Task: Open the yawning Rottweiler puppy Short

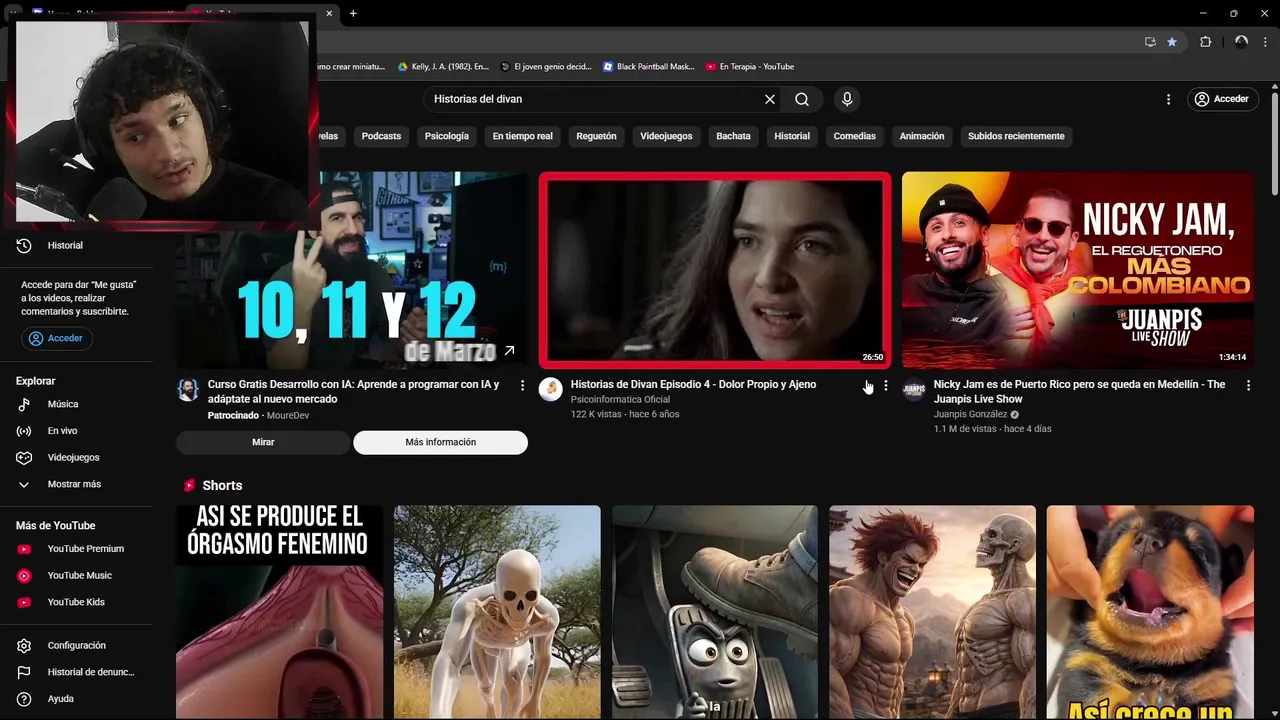Action: pyautogui.click(x=1150, y=612)
